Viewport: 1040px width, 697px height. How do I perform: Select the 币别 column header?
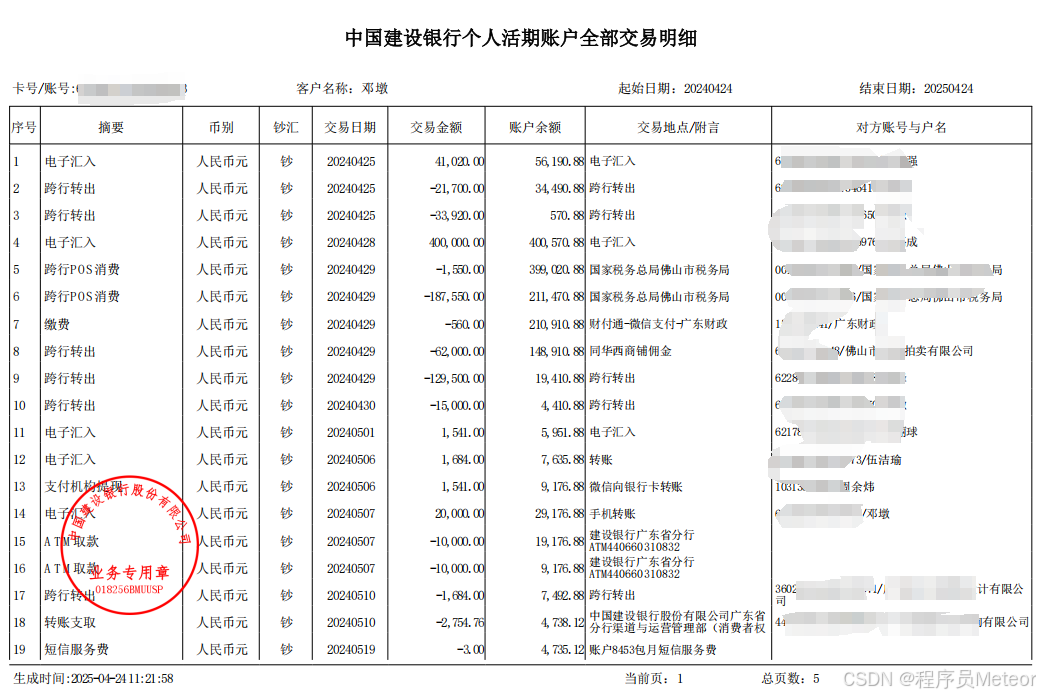click(x=222, y=127)
